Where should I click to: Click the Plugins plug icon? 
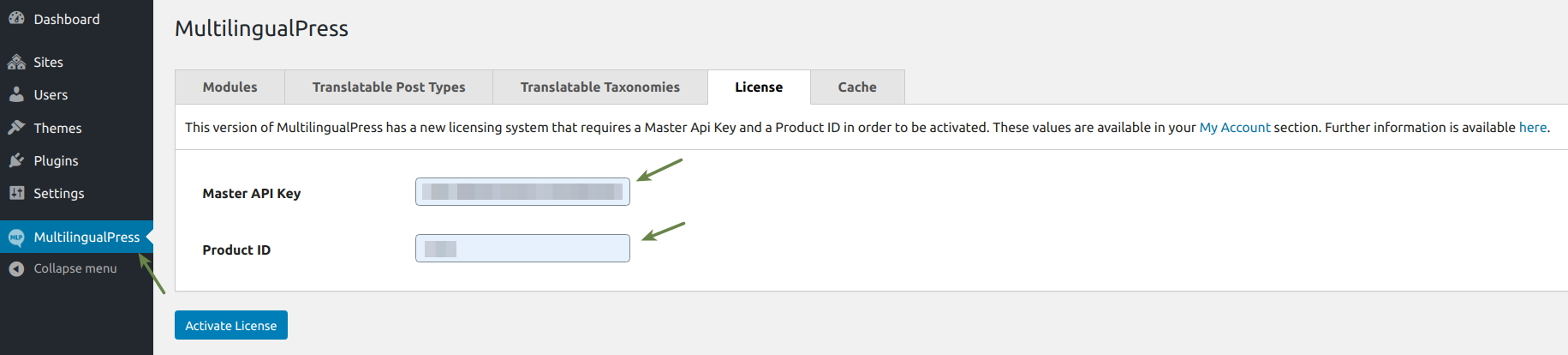[16, 160]
